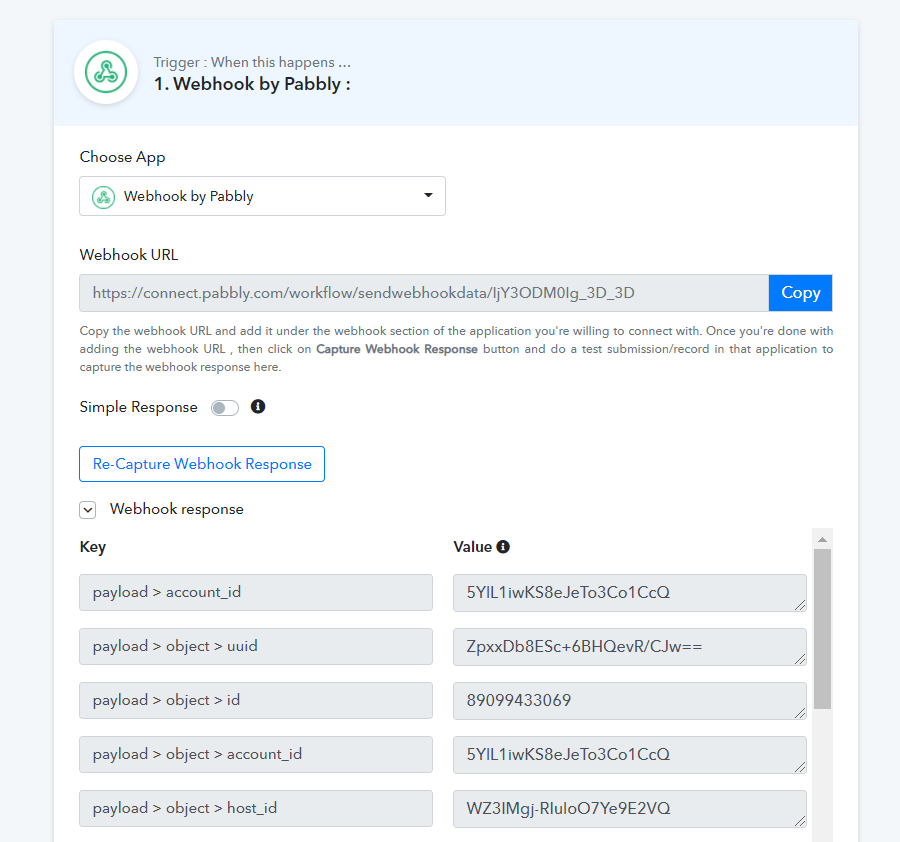Click the Webhook URL field
Screen dimensions: 900x842
[x=424, y=293]
